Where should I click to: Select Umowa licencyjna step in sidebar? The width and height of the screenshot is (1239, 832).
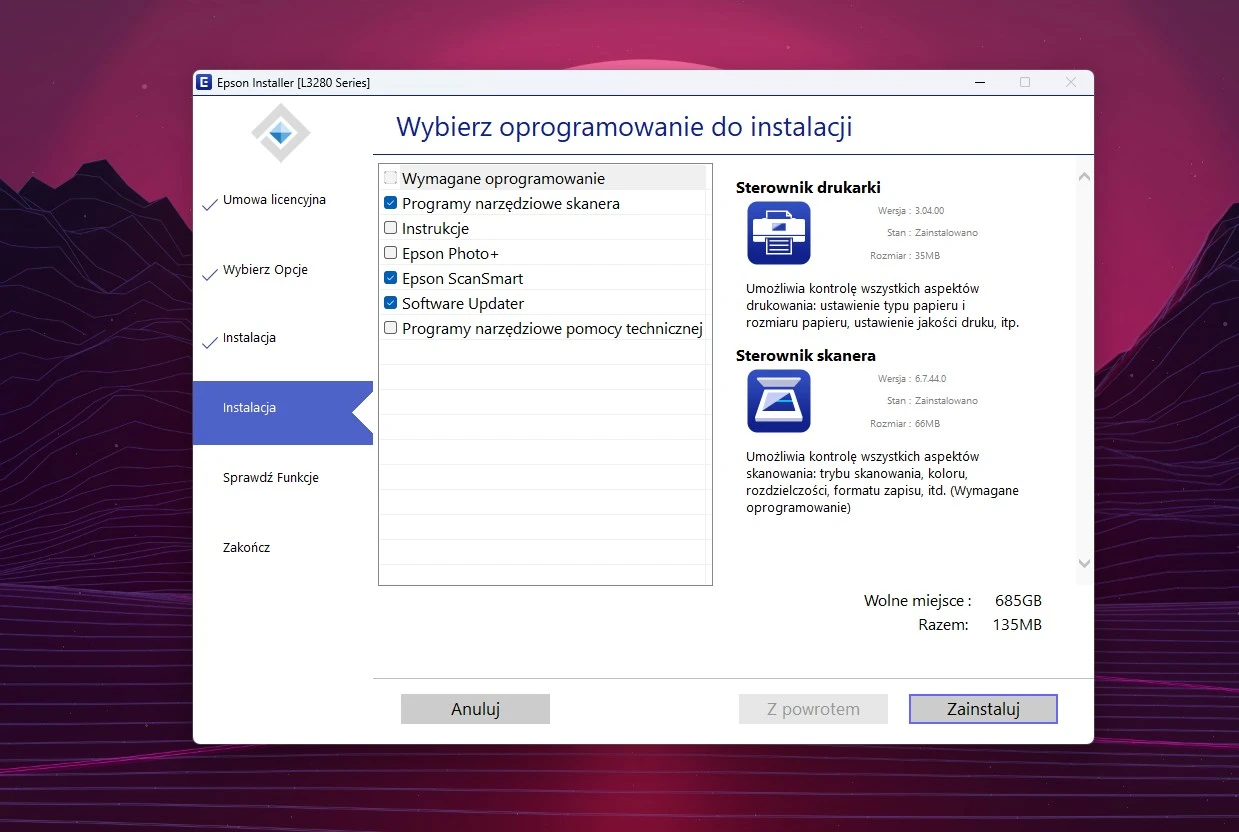tap(274, 200)
